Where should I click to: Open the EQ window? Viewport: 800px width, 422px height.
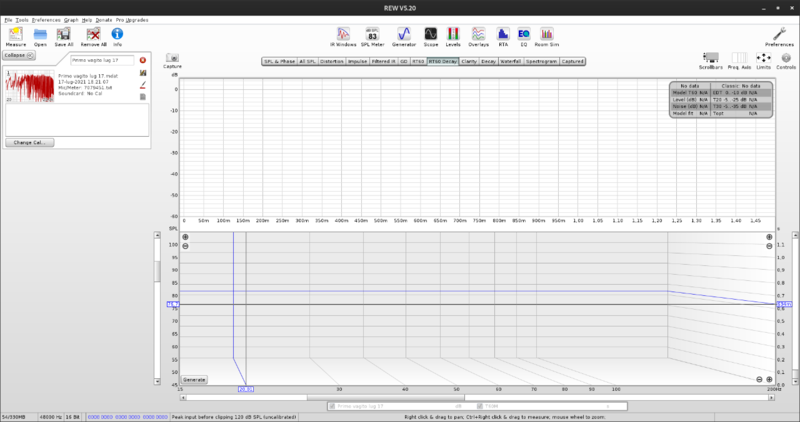523,35
